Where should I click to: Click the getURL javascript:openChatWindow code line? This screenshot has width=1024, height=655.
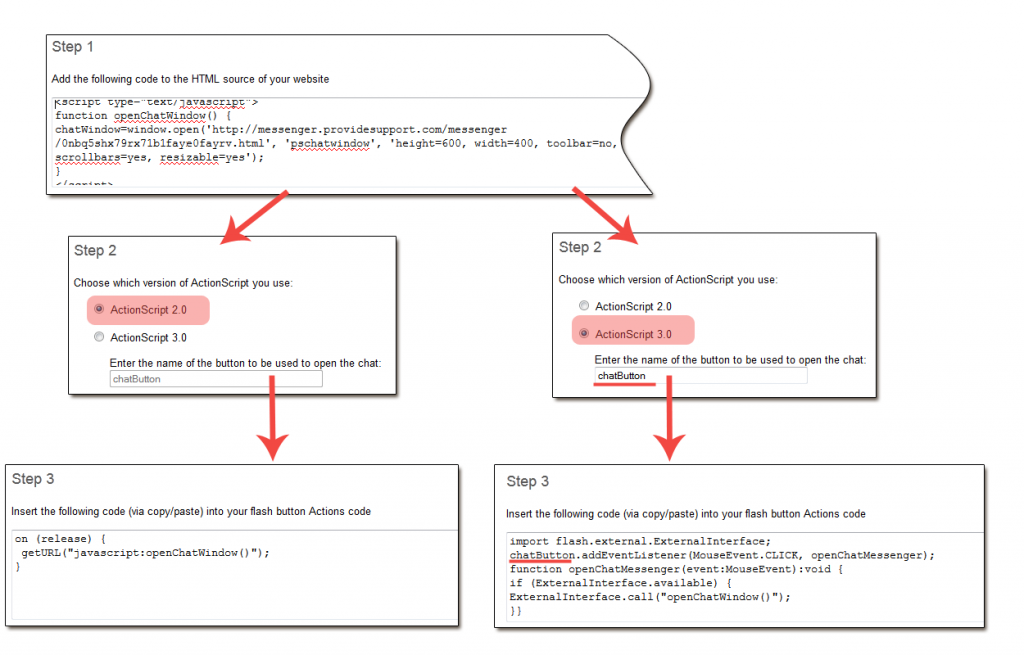(x=145, y=552)
